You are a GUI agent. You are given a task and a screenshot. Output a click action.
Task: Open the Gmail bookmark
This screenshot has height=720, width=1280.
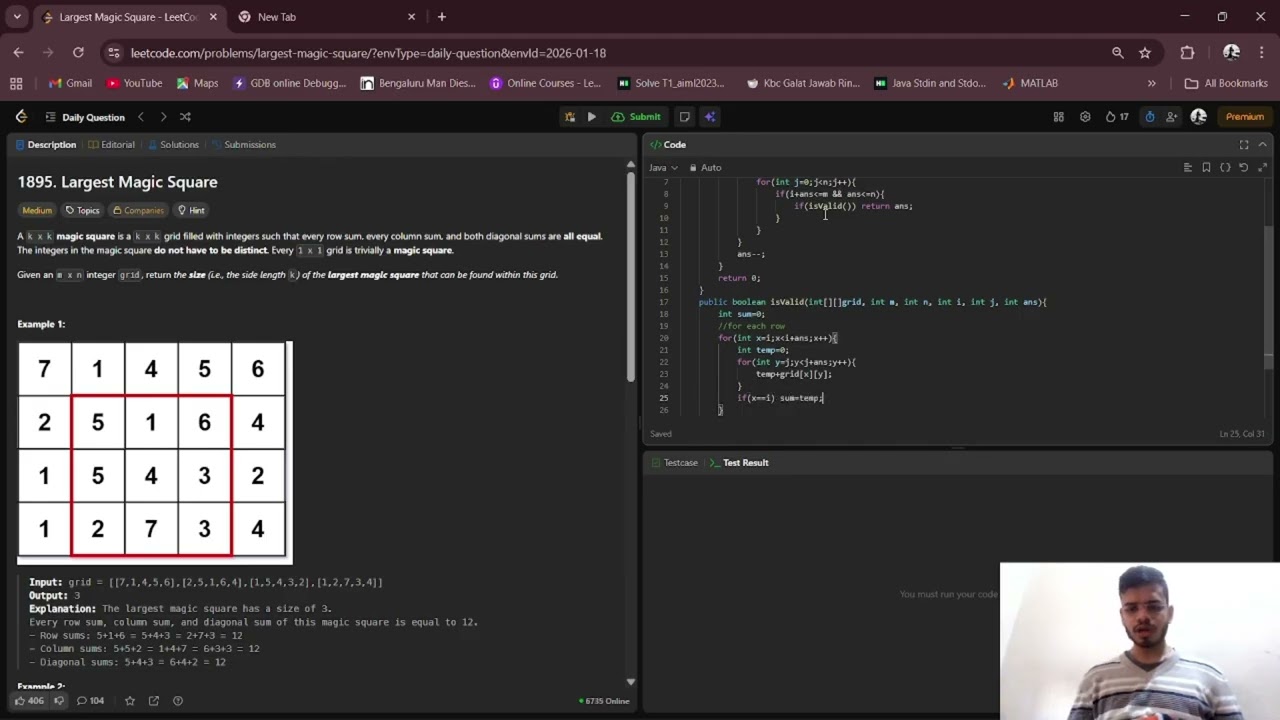pyautogui.click(x=70, y=83)
